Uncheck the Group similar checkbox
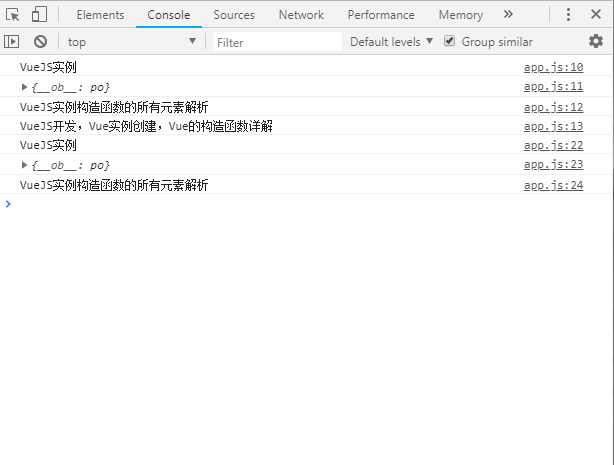 click(450, 41)
